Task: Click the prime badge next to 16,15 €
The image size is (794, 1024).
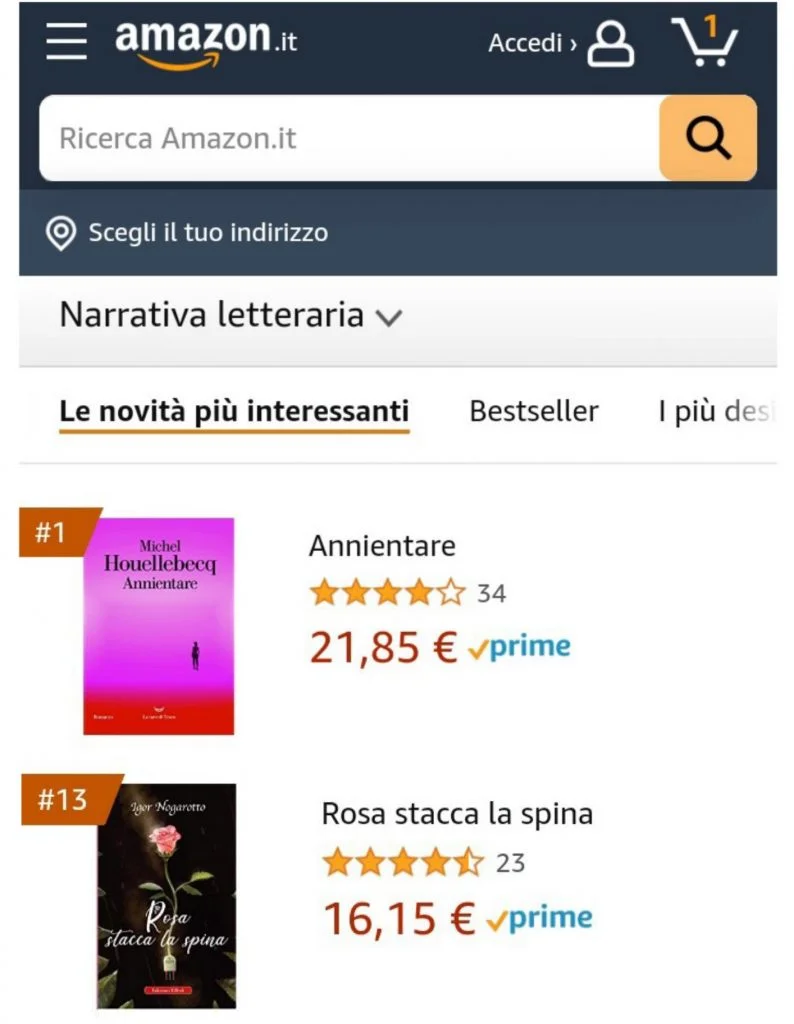Action: point(539,918)
